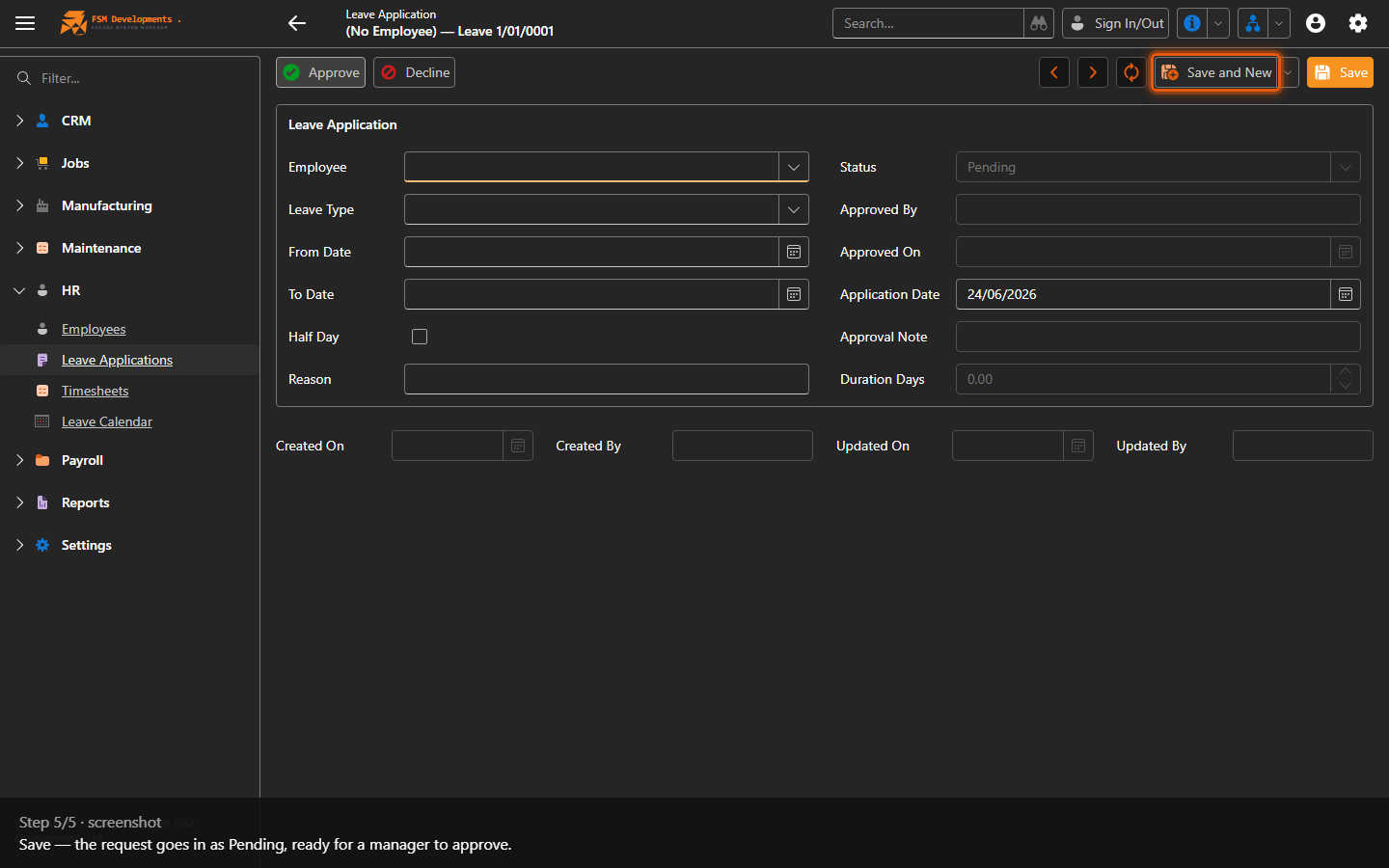1389x868 pixels.
Task: Click the organization hierarchy icon
Action: click(x=1252, y=23)
